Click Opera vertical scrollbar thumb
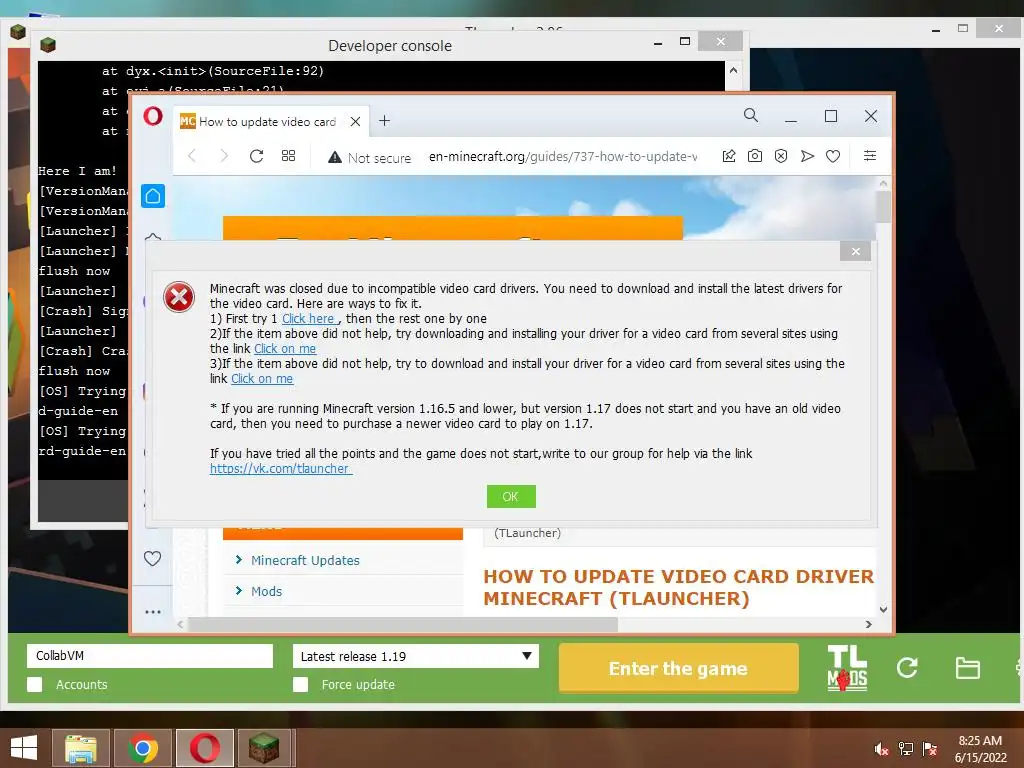The height and width of the screenshot is (768, 1024). 884,206
